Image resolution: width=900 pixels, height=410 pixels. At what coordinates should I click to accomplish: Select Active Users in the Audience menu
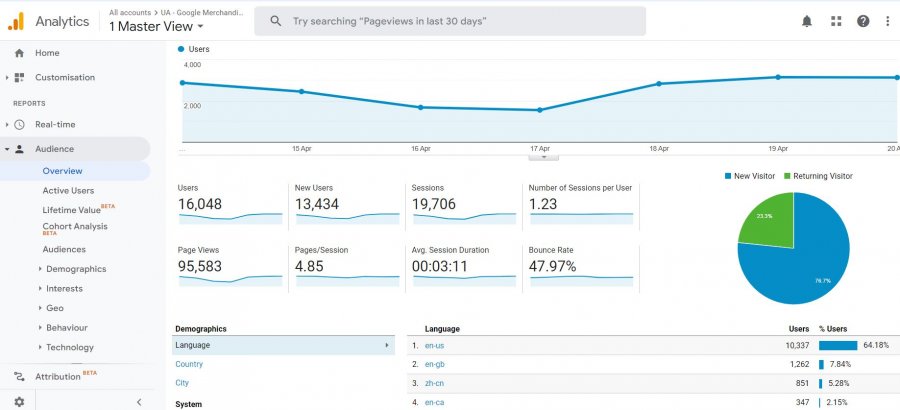click(68, 190)
